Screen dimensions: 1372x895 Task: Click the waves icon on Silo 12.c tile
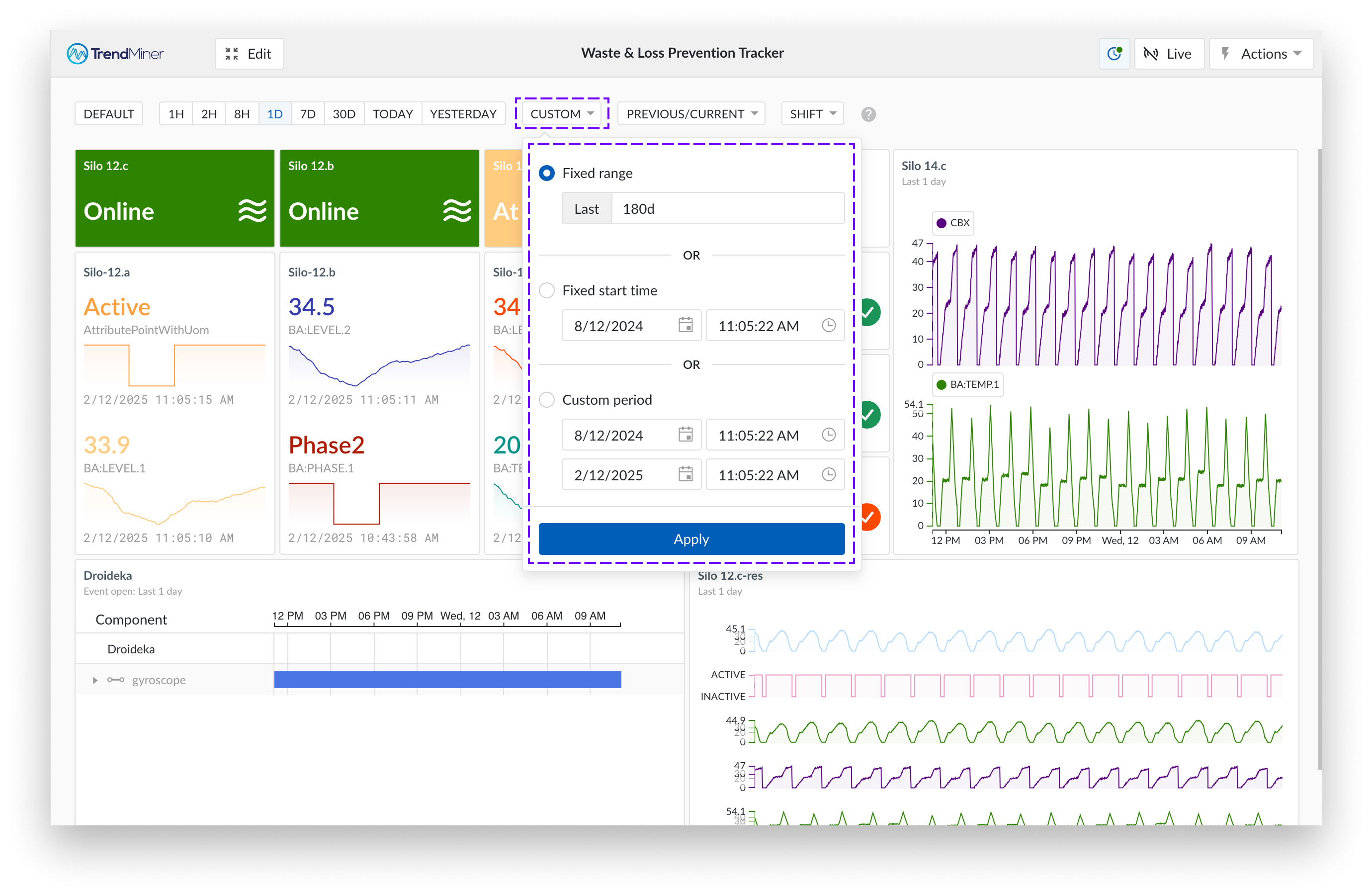click(253, 210)
